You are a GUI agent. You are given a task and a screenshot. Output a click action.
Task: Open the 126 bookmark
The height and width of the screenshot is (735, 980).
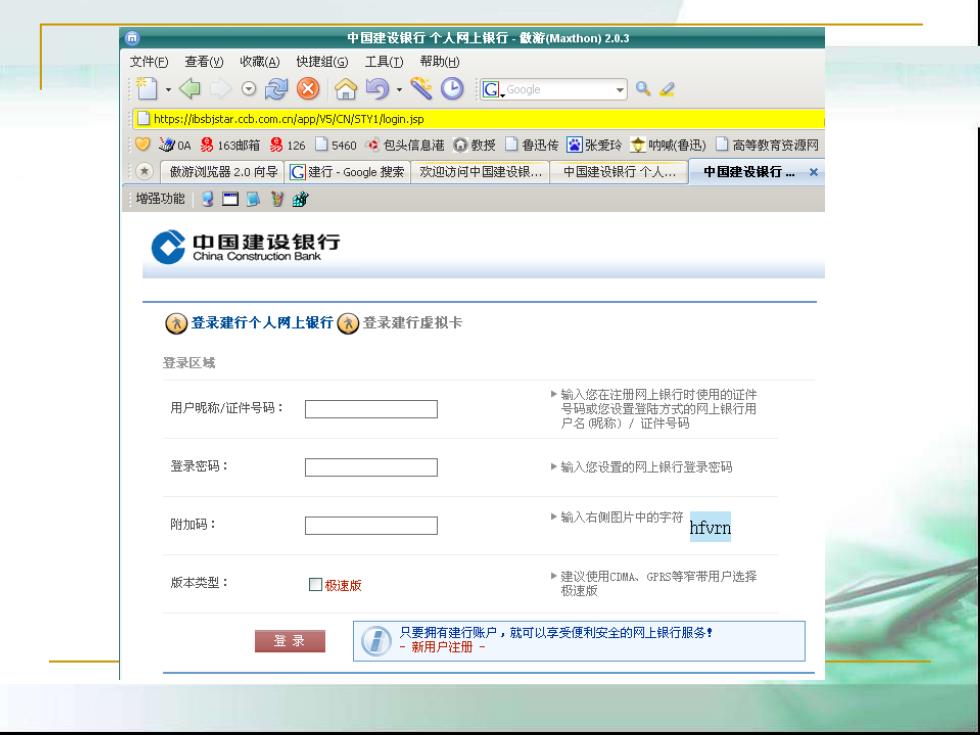click(288, 145)
